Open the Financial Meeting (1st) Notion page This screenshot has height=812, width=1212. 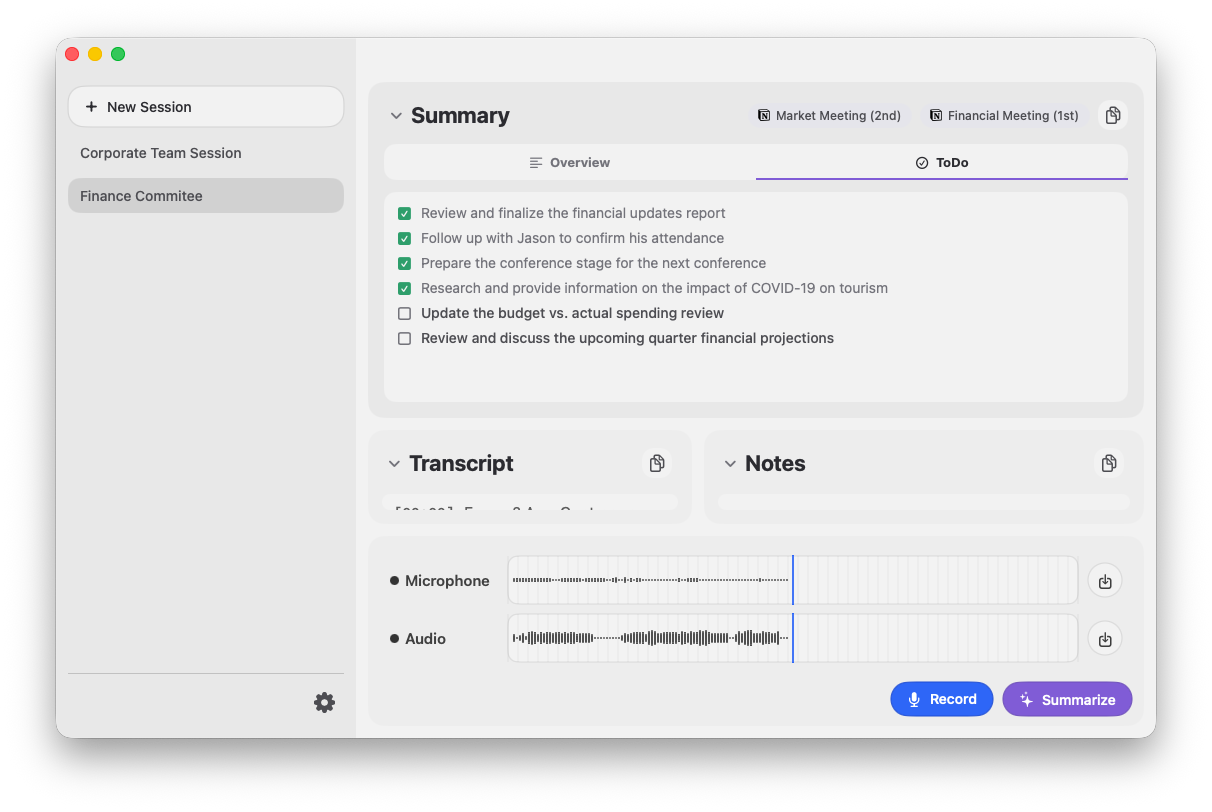(1003, 115)
